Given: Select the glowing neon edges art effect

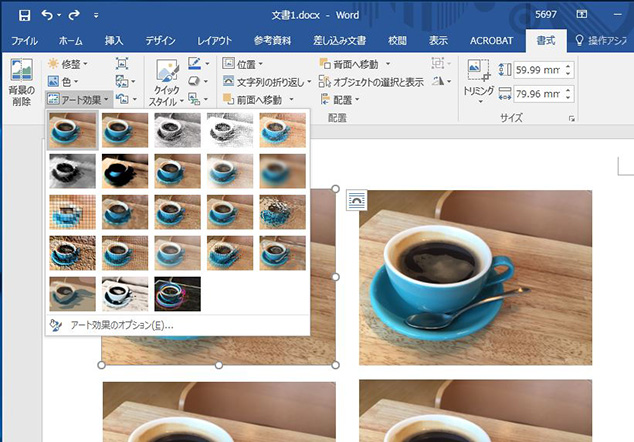Looking at the screenshot, I should point(178,293).
